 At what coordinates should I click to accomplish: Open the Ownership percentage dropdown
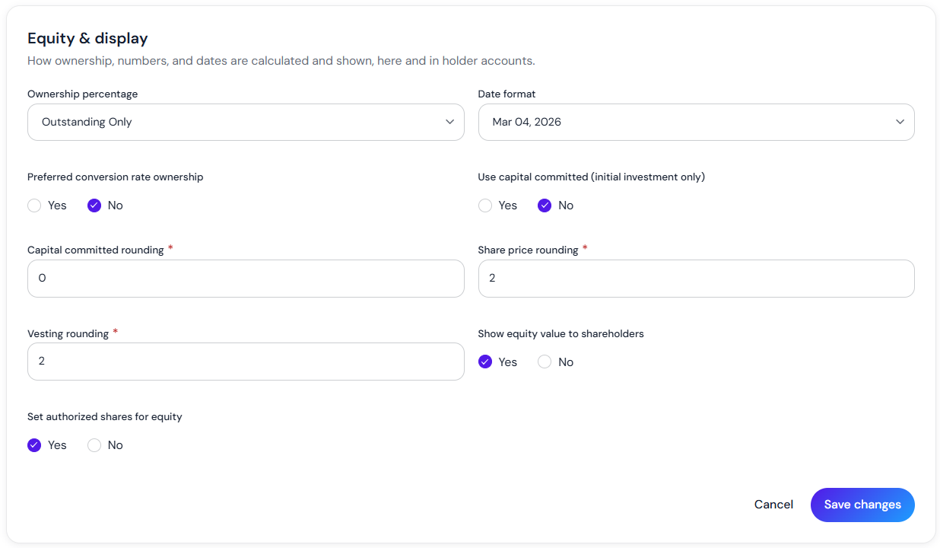pyautogui.click(x=246, y=122)
